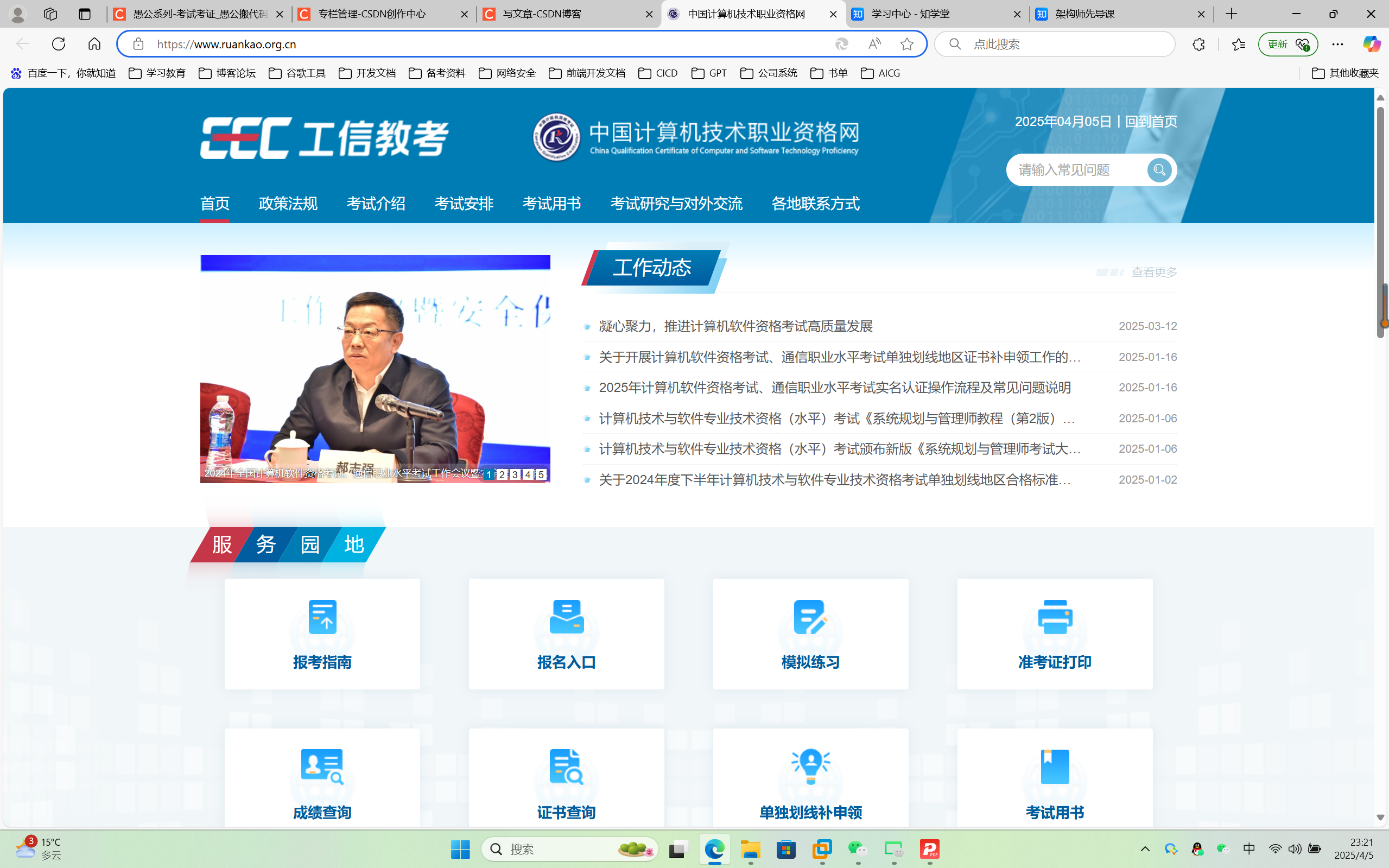1389x868 pixels.
Task: Click the 证书查询 document search icon
Action: coord(567,766)
